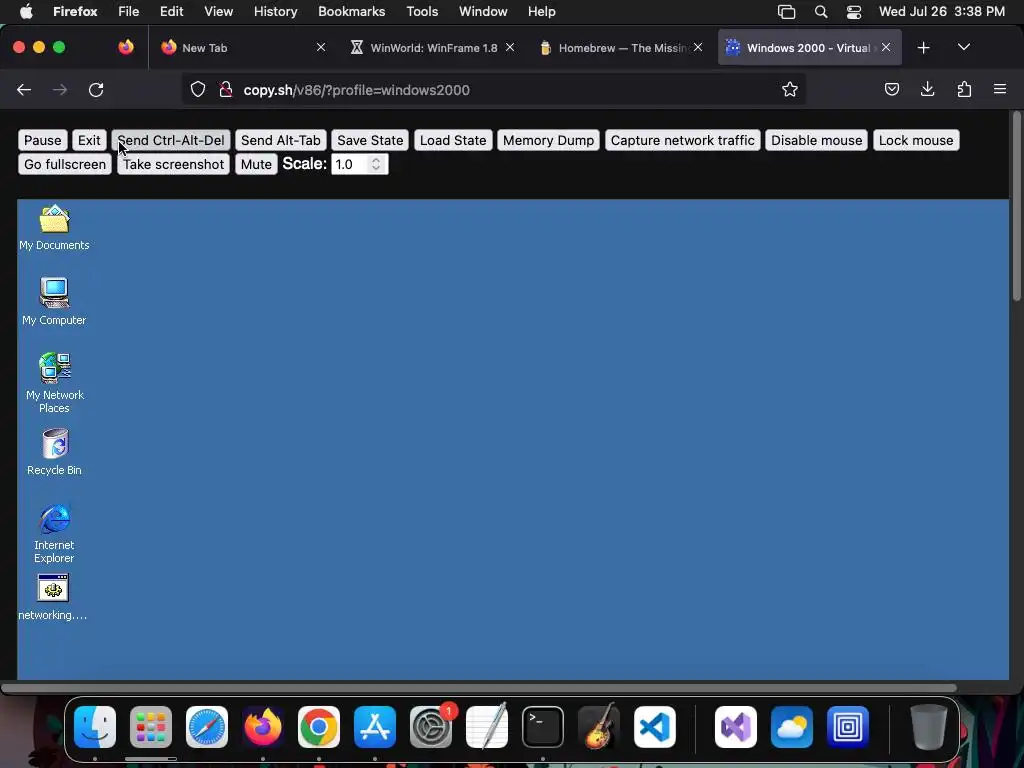
Task: Launch Safari from the Dock
Action: 207,727
